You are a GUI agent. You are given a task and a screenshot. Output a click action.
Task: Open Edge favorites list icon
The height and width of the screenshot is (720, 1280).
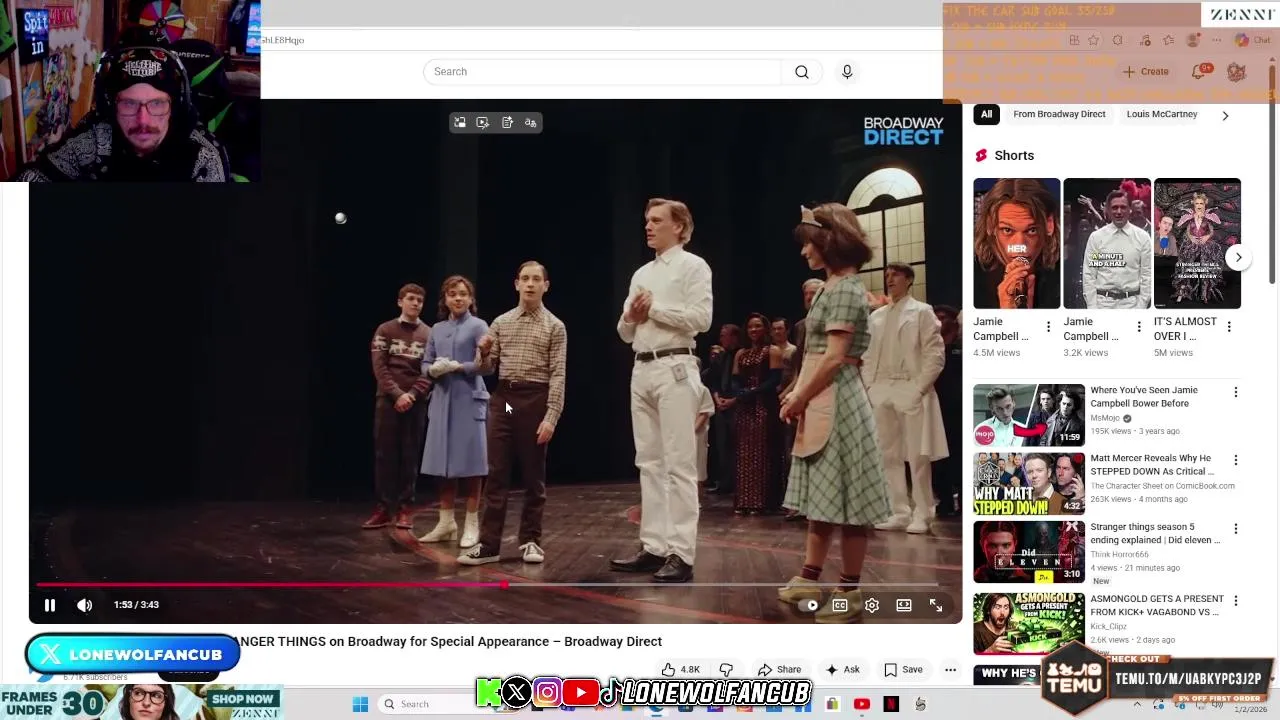tap(1168, 40)
